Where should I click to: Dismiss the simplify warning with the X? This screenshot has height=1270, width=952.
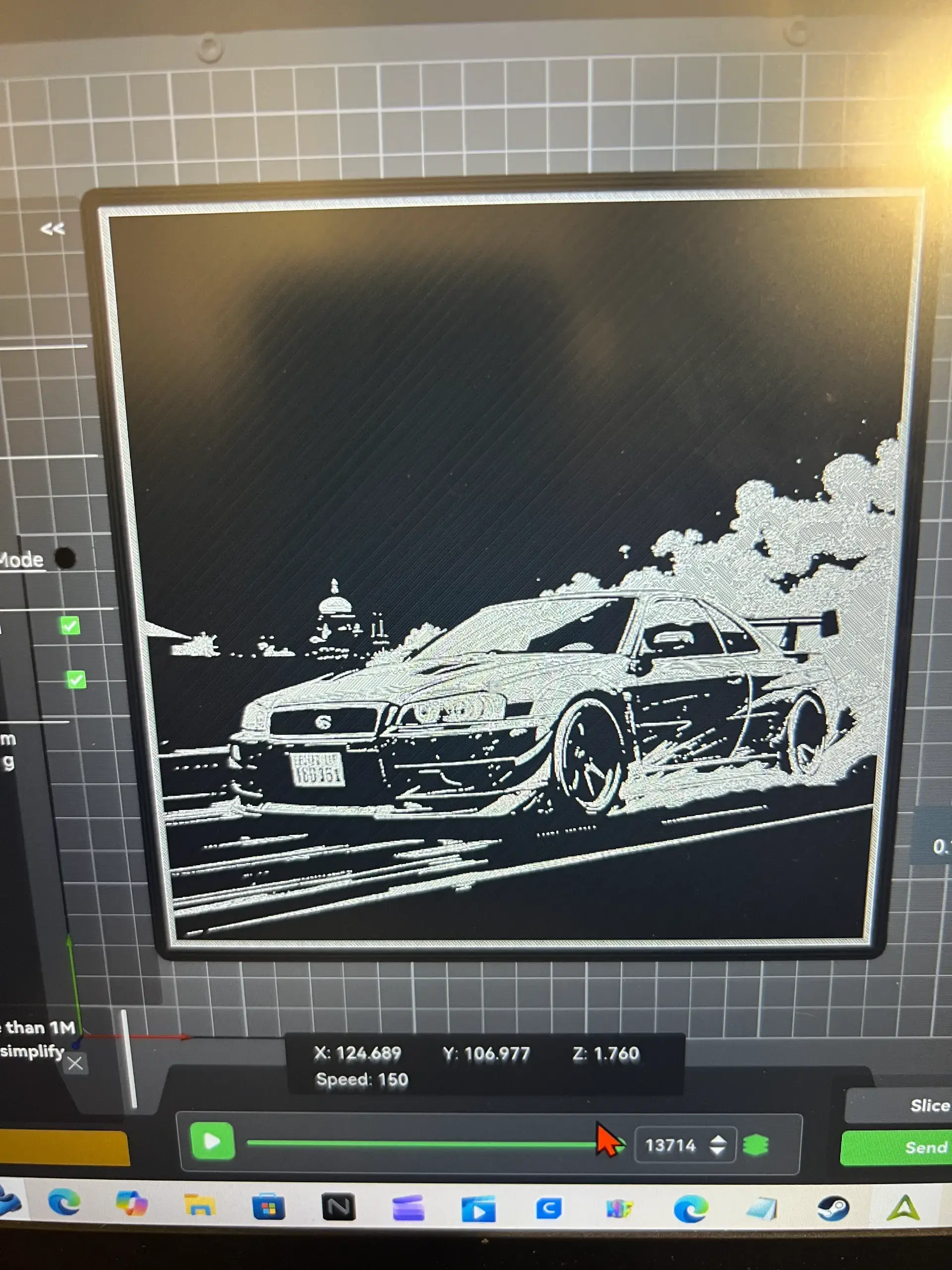pyautogui.click(x=75, y=1063)
